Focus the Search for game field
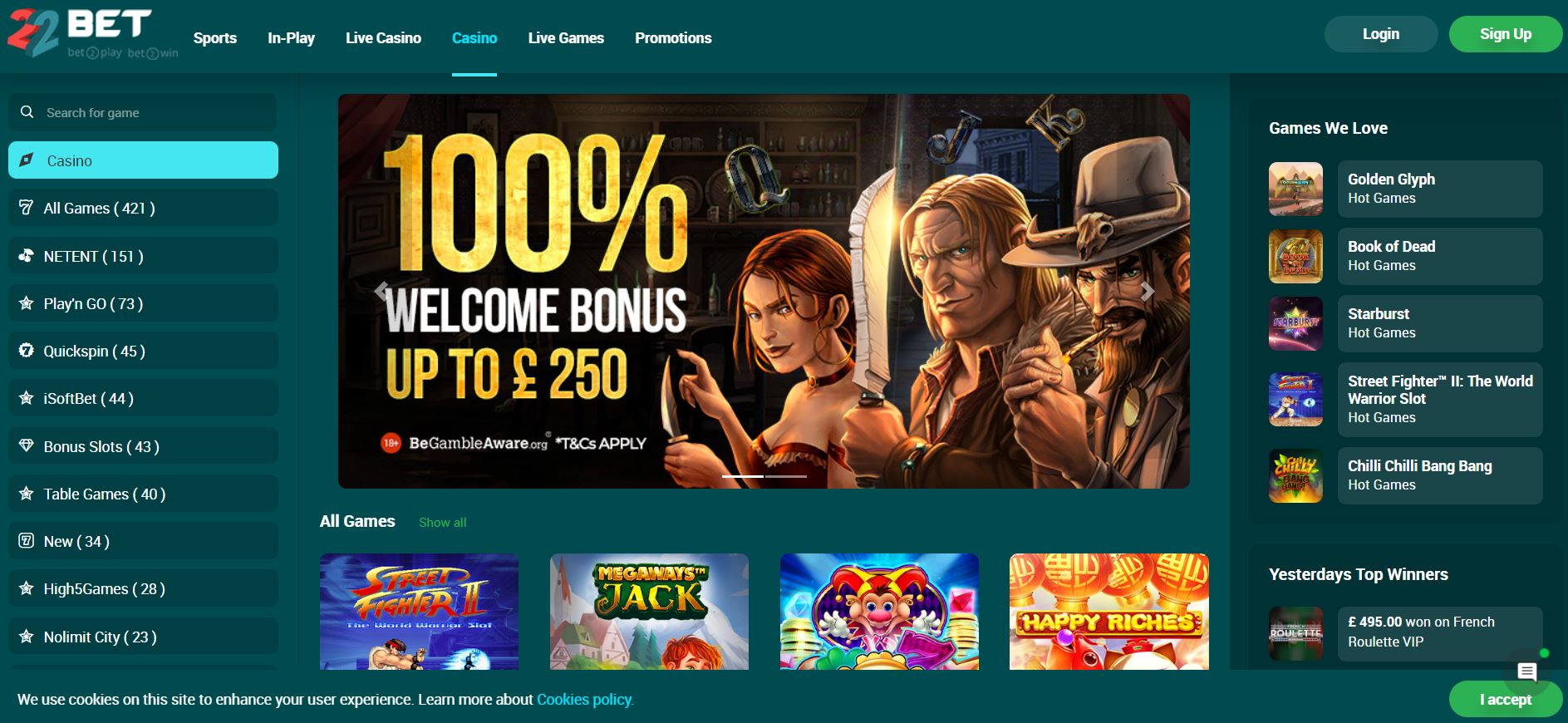The width and height of the screenshot is (1568, 723). tap(143, 112)
